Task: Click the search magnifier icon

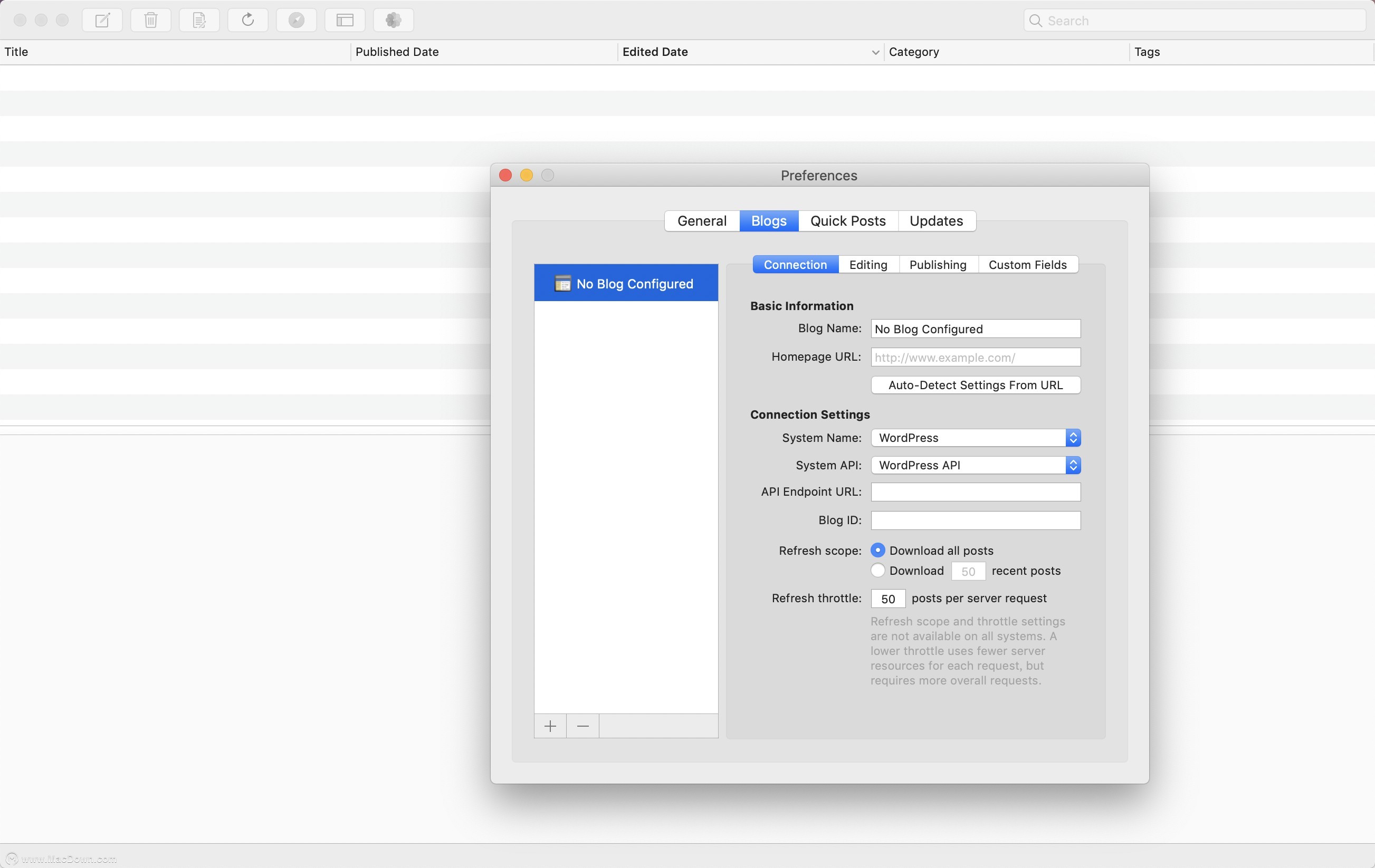Action: [1035, 21]
